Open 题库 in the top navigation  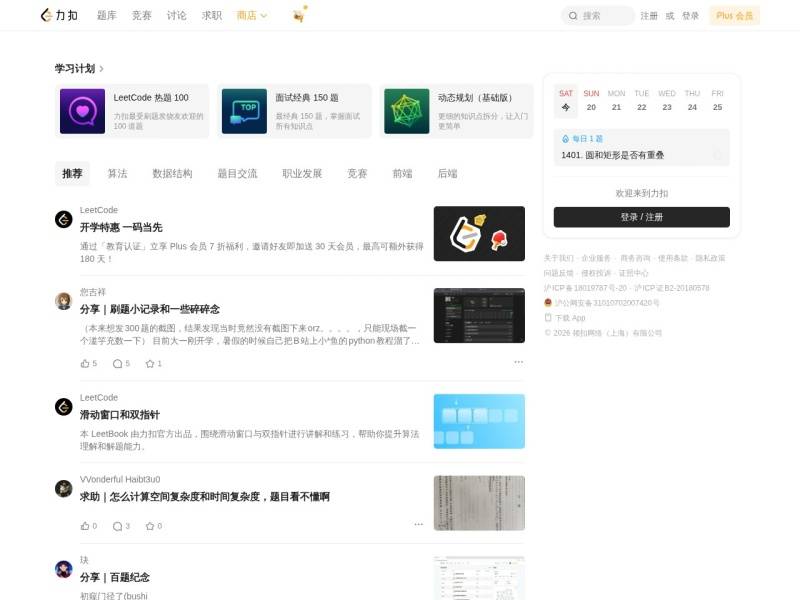107,16
